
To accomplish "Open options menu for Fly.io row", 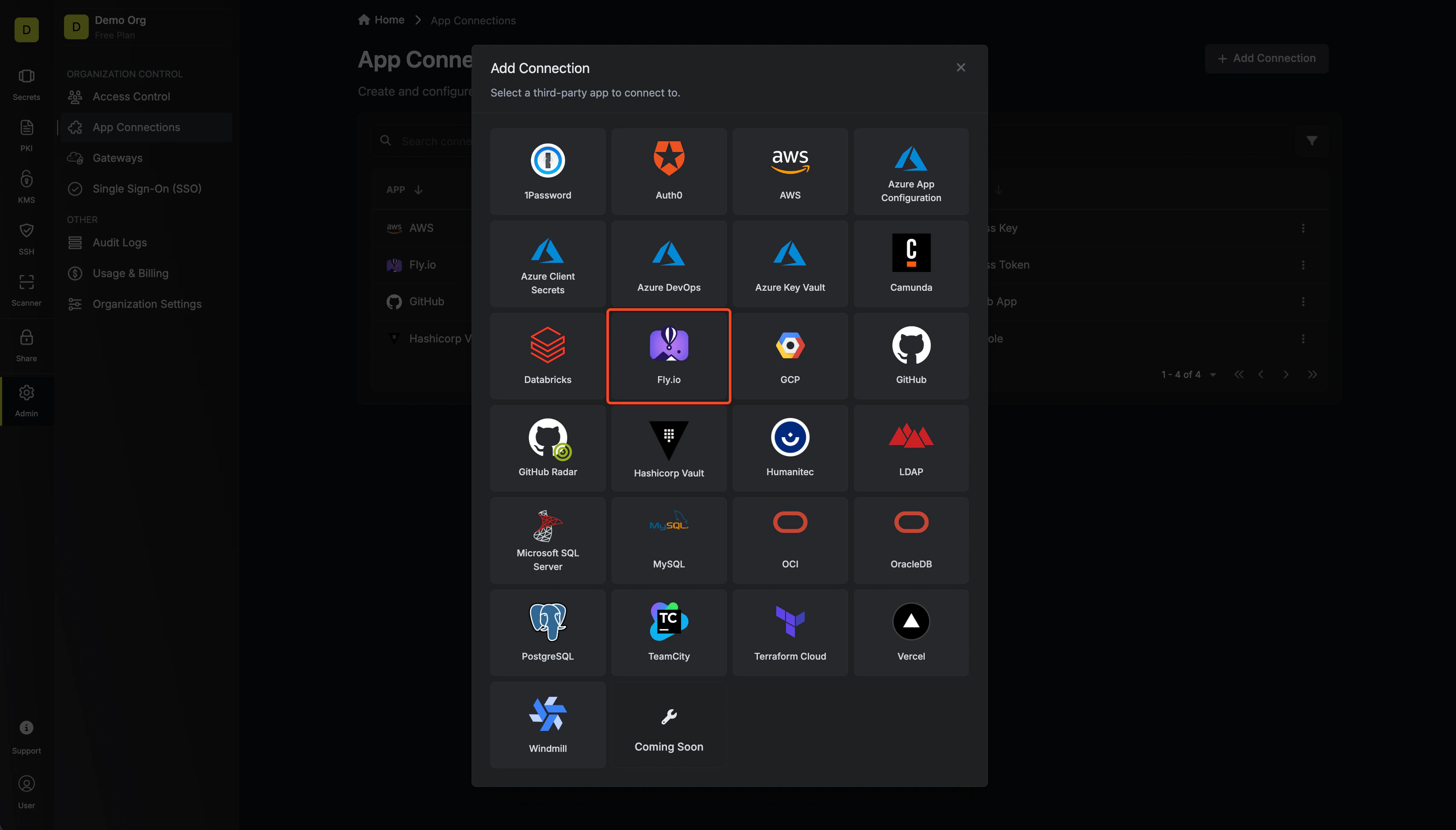I will point(1303,265).
